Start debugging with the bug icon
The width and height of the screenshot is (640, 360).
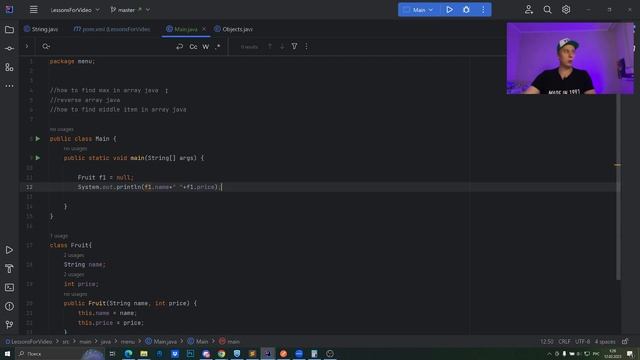click(466, 10)
